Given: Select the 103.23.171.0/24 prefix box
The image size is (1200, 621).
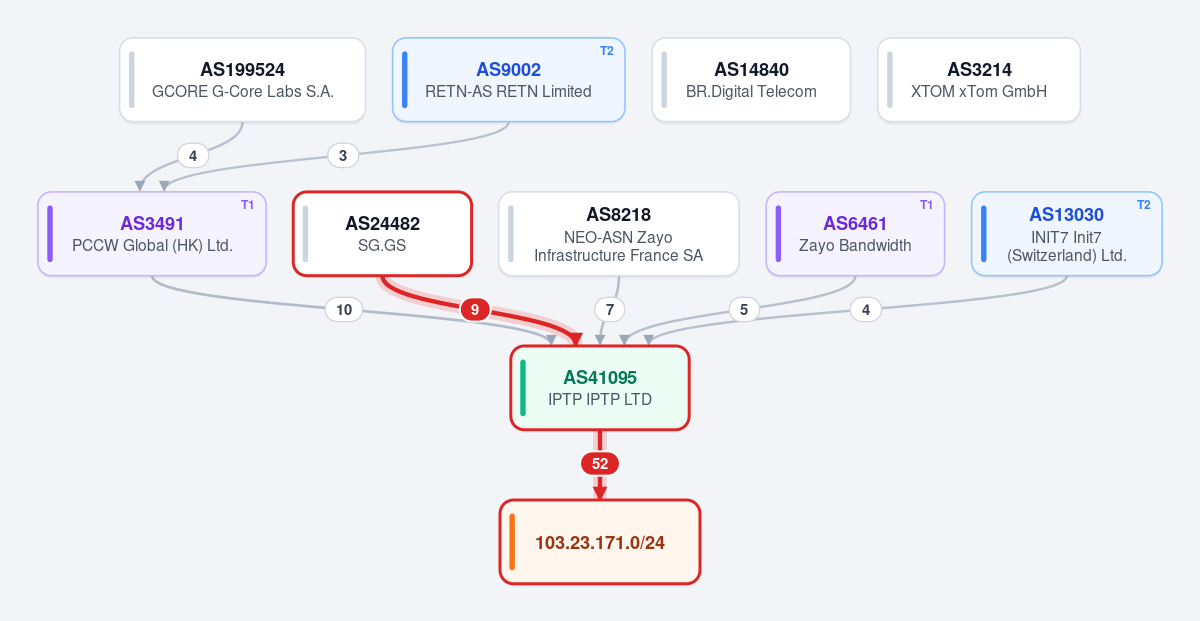Looking at the screenshot, I should 600,542.
